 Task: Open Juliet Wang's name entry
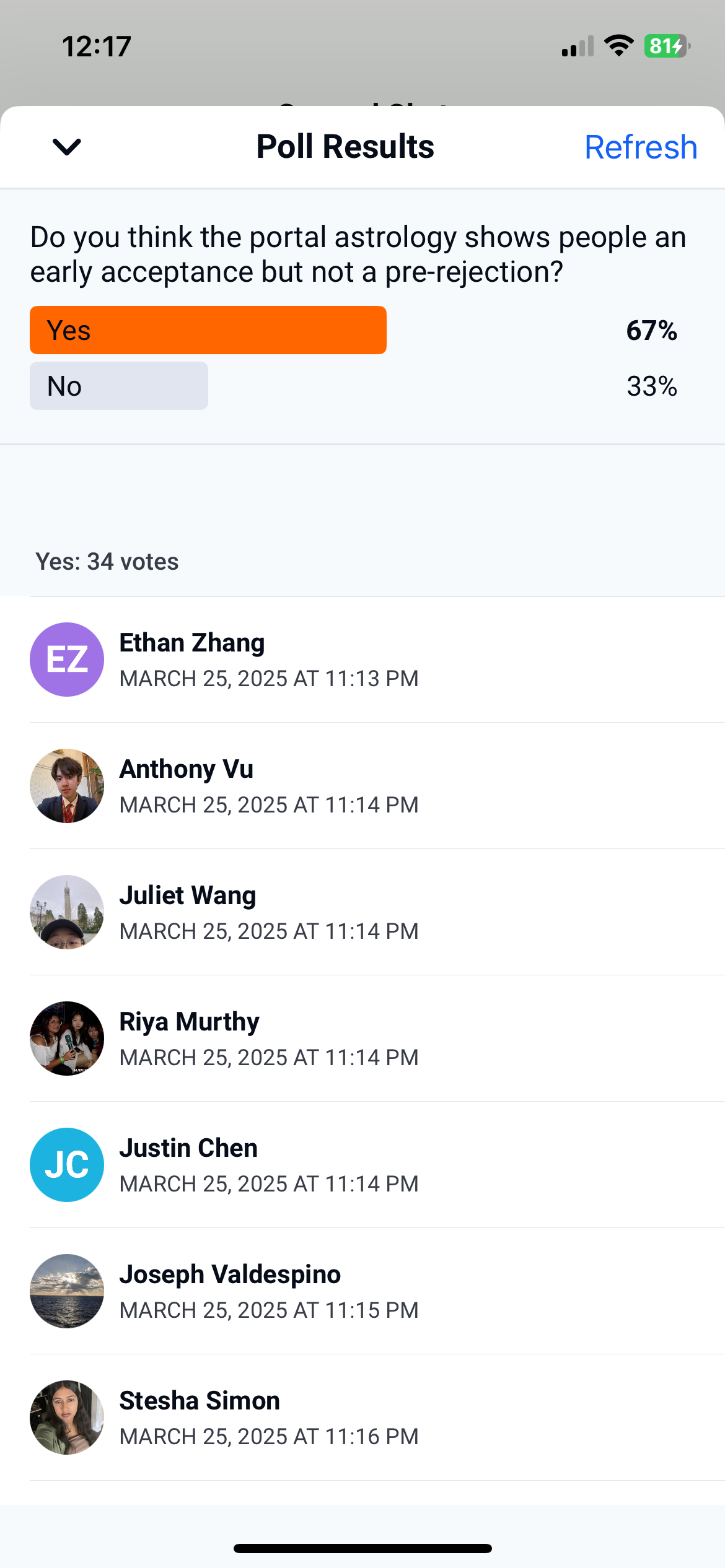click(188, 895)
